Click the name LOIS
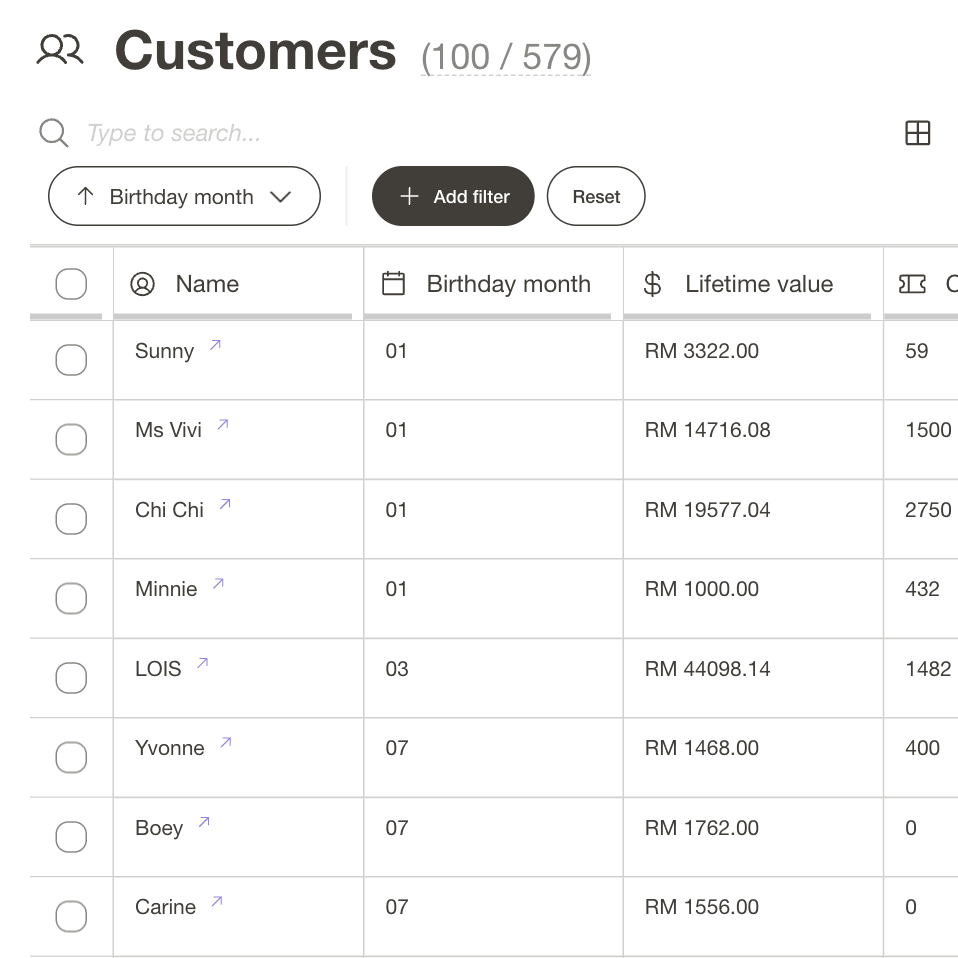This screenshot has height=958, width=958. pyautogui.click(x=158, y=669)
